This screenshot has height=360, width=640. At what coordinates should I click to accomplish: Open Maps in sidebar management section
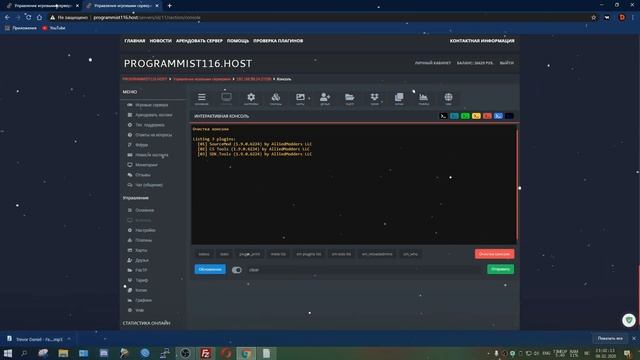(141, 250)
